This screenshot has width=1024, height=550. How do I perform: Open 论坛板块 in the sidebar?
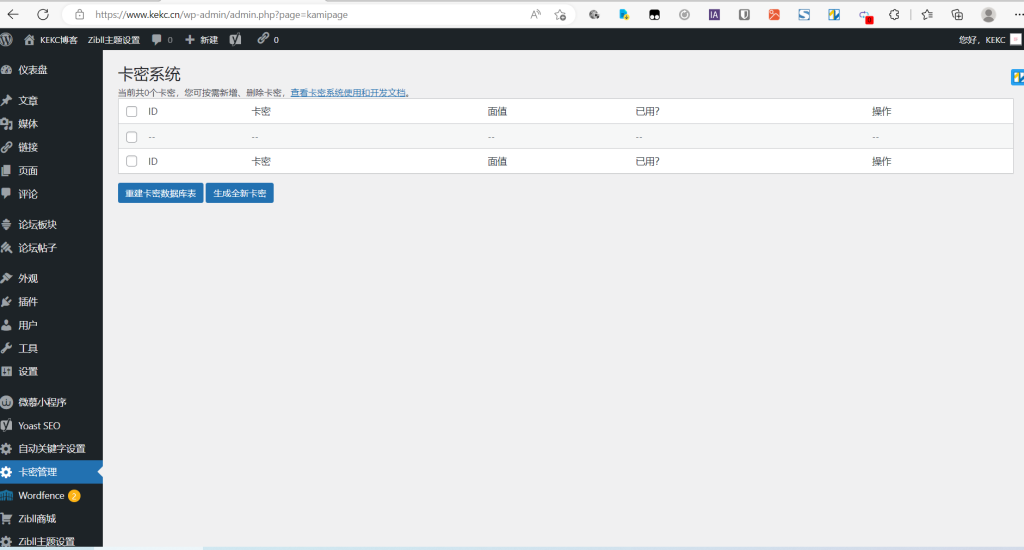38,225
